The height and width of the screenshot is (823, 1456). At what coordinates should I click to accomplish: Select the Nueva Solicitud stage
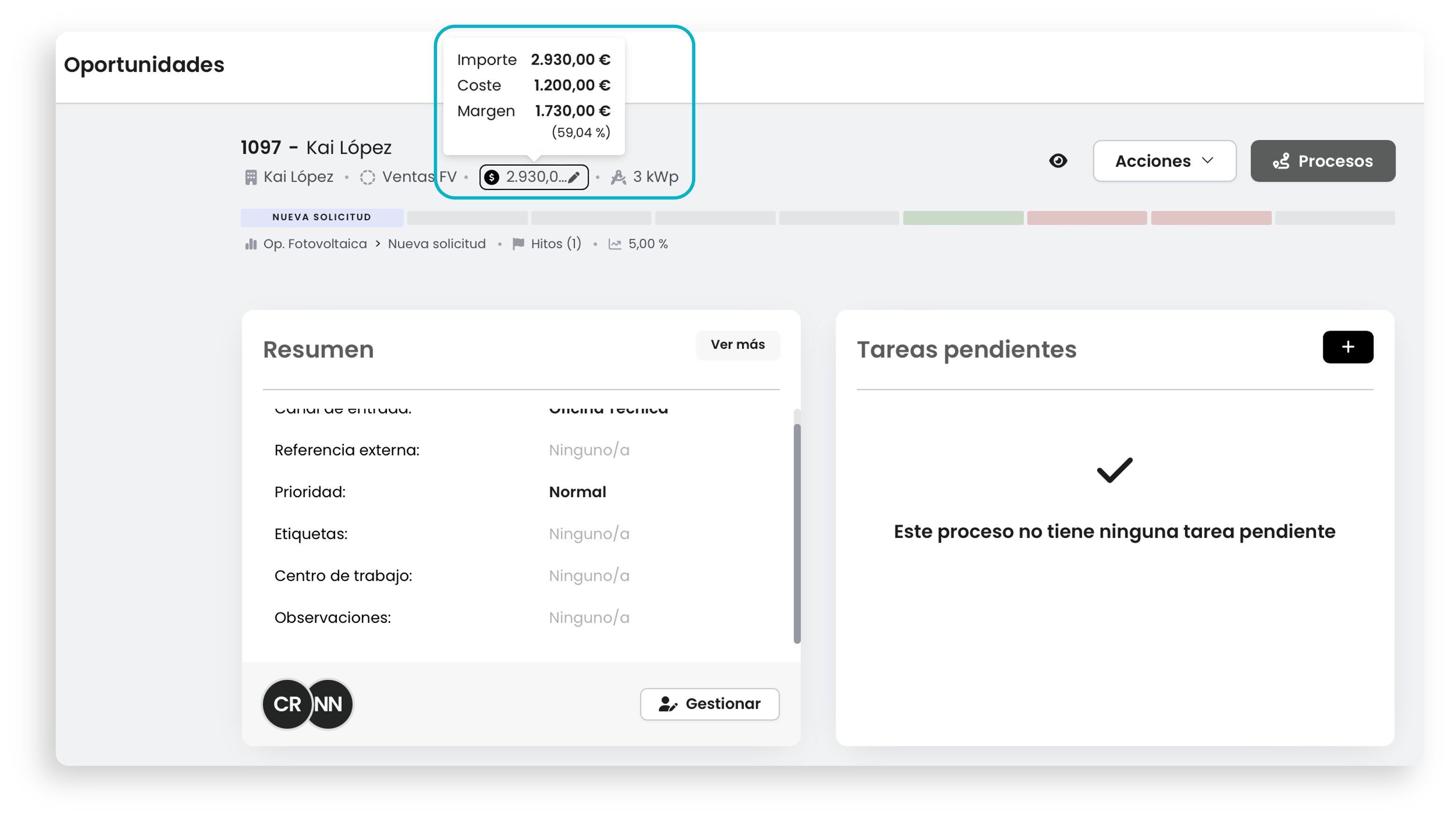[x=322, y=217]
